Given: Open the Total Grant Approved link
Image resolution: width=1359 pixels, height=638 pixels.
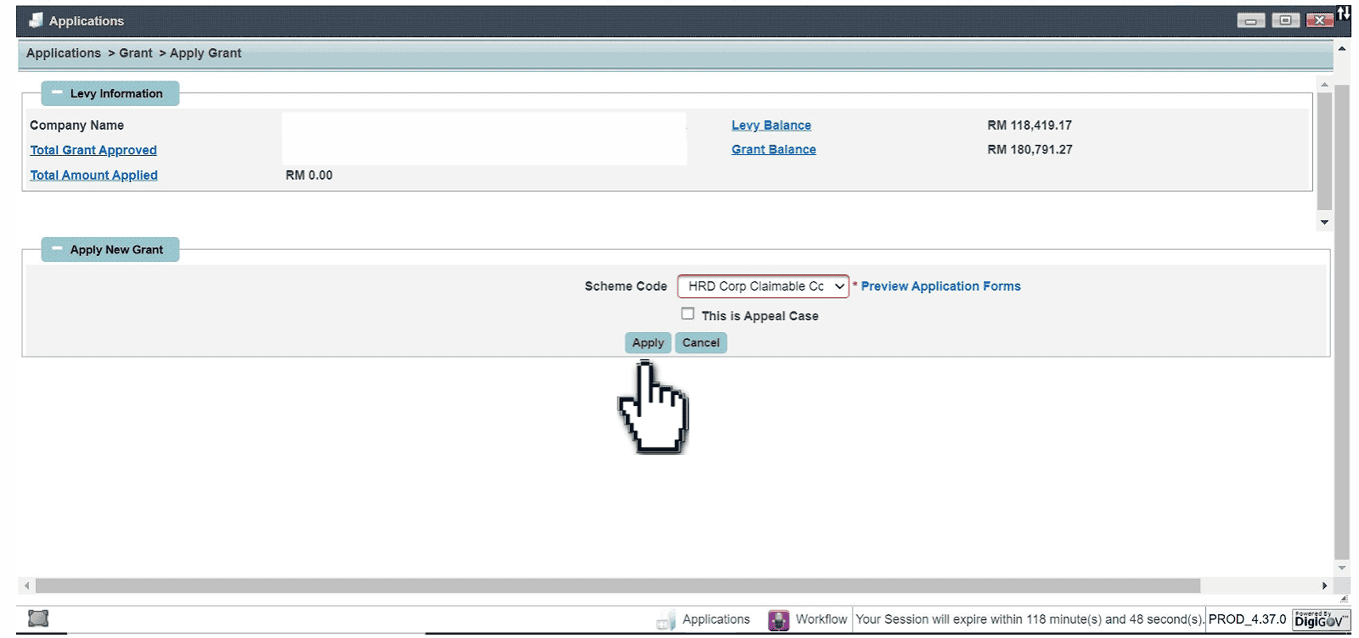Looking at the screenshot, I should click(x=93, y=150).
